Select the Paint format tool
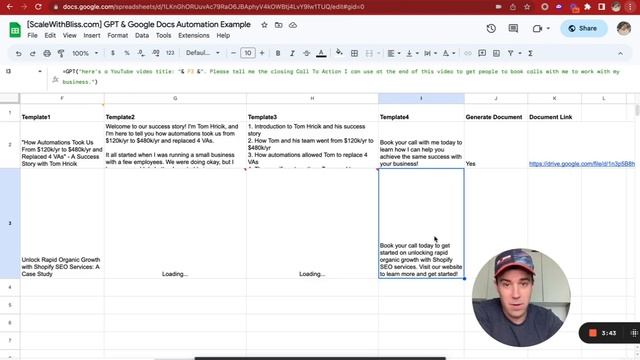The width and height of the screenshot is (640, 360). pyautogui.click(x=61, y=53)
